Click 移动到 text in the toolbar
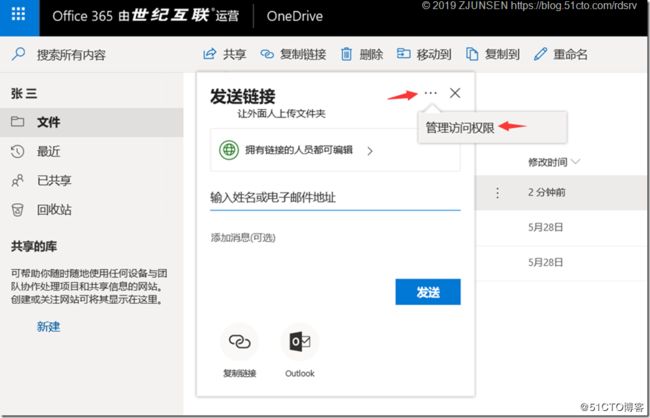This screenshot has width=650, height=418. pos(434,54)
